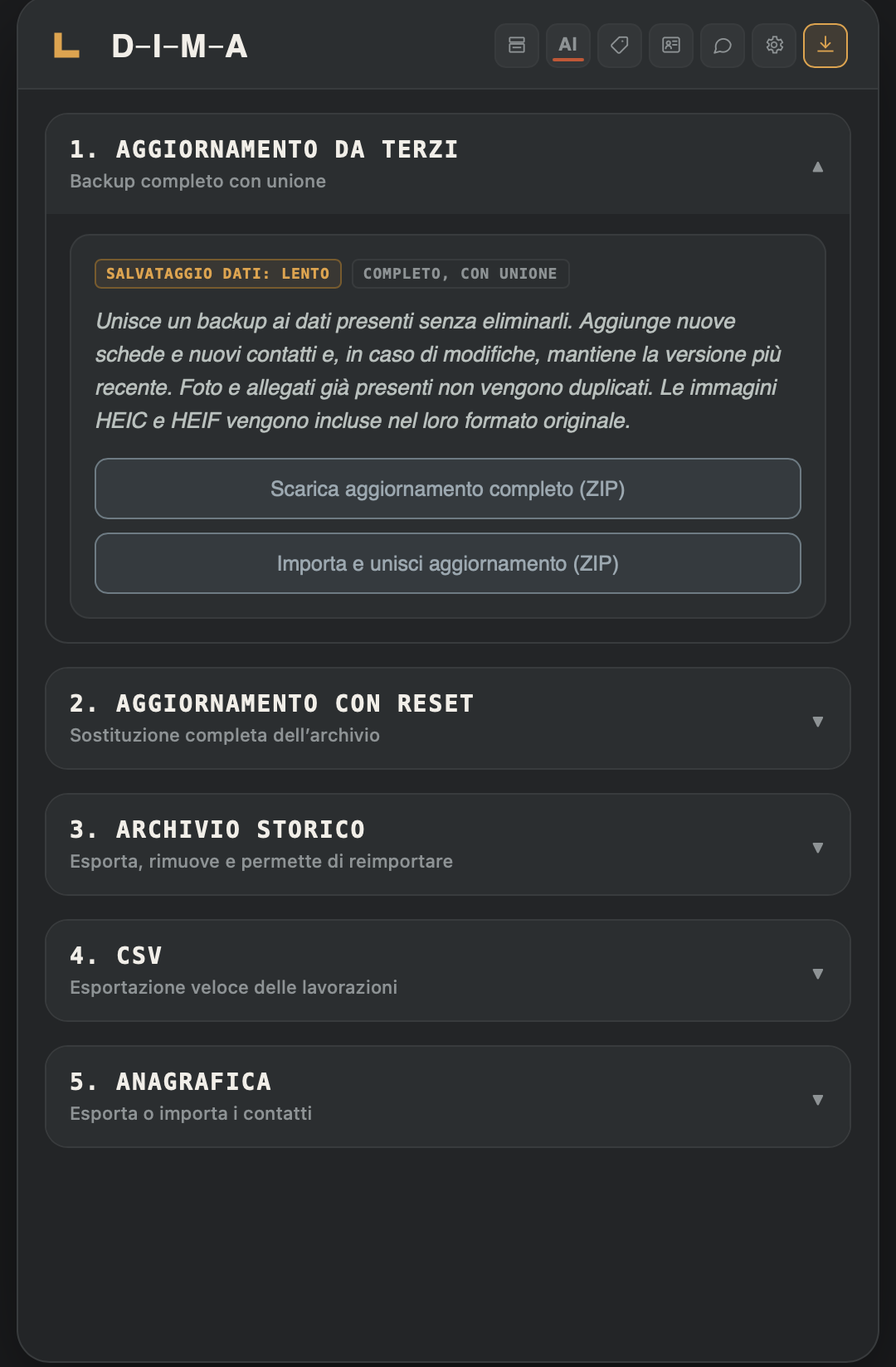
Task: Click the Esporta o importa i contatti subtitle
Action: pos(191,1113)
